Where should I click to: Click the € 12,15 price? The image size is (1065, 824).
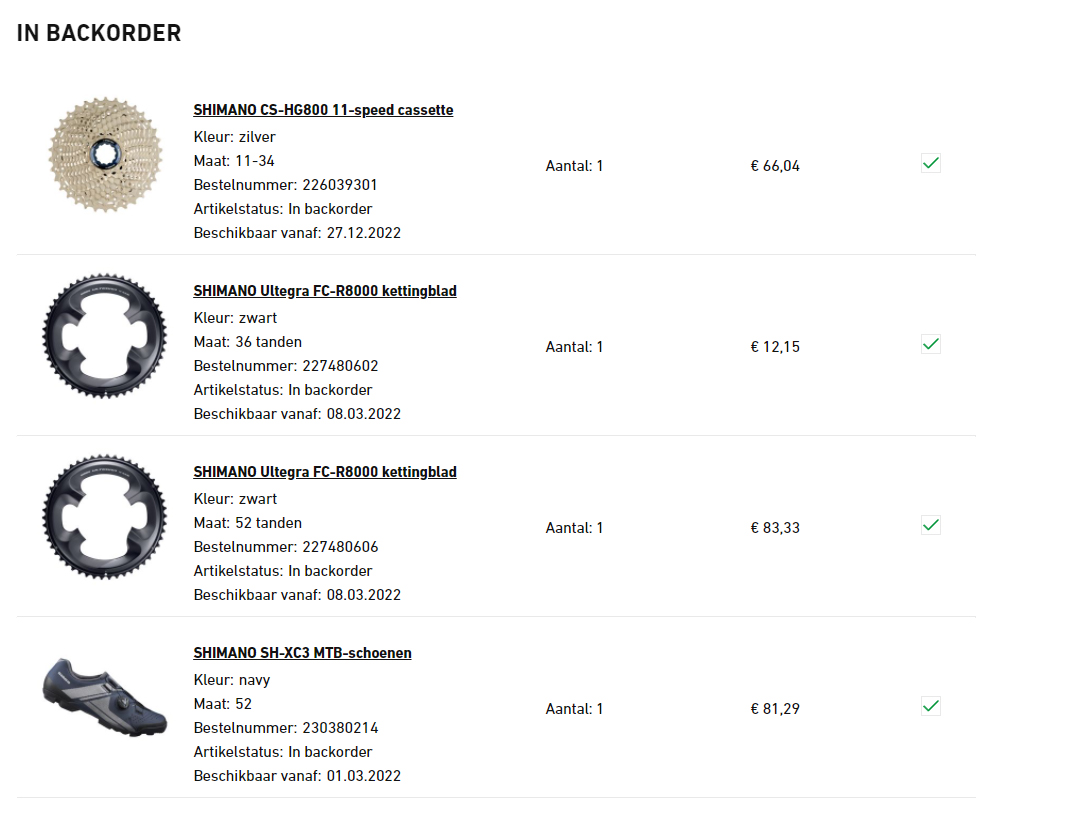pos(775,347)
